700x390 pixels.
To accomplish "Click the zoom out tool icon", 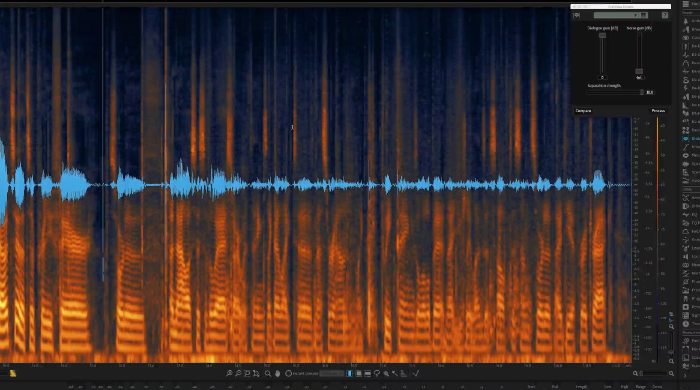I will 238,373.
